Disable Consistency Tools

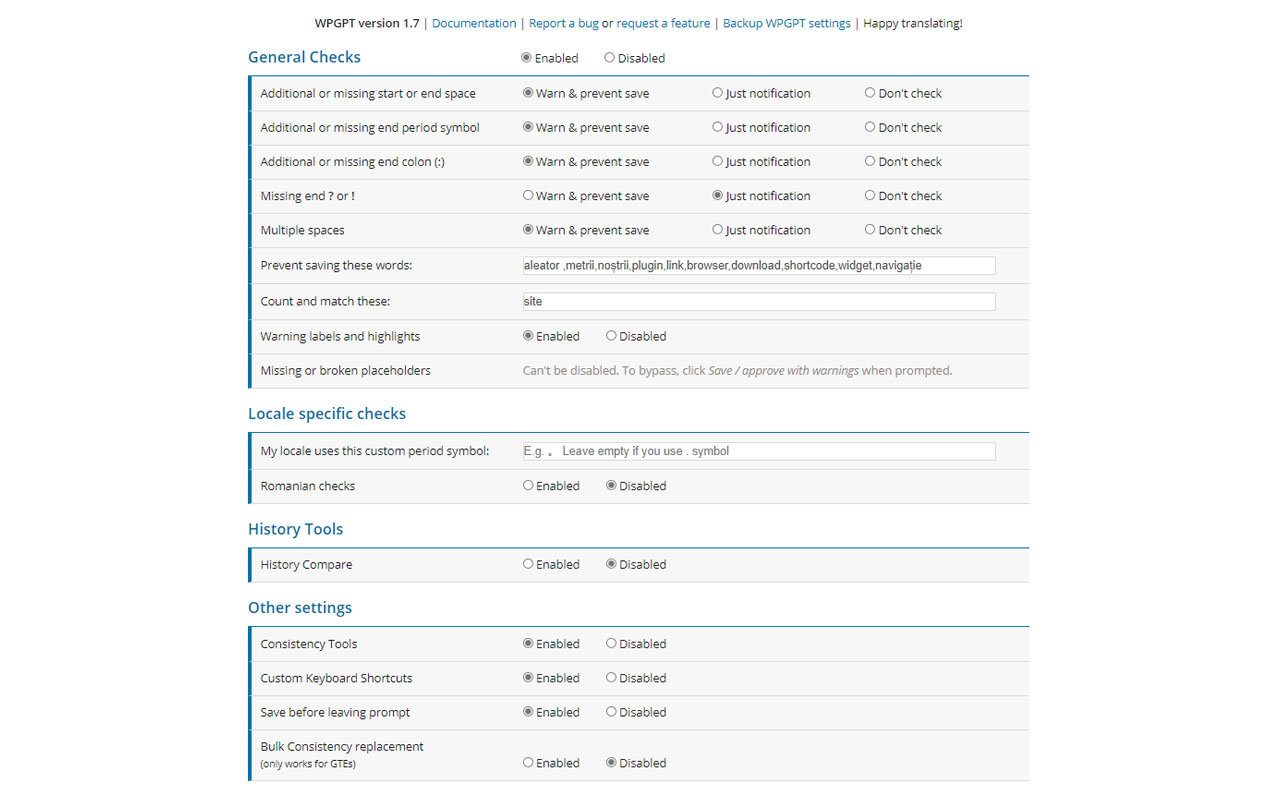609,643
